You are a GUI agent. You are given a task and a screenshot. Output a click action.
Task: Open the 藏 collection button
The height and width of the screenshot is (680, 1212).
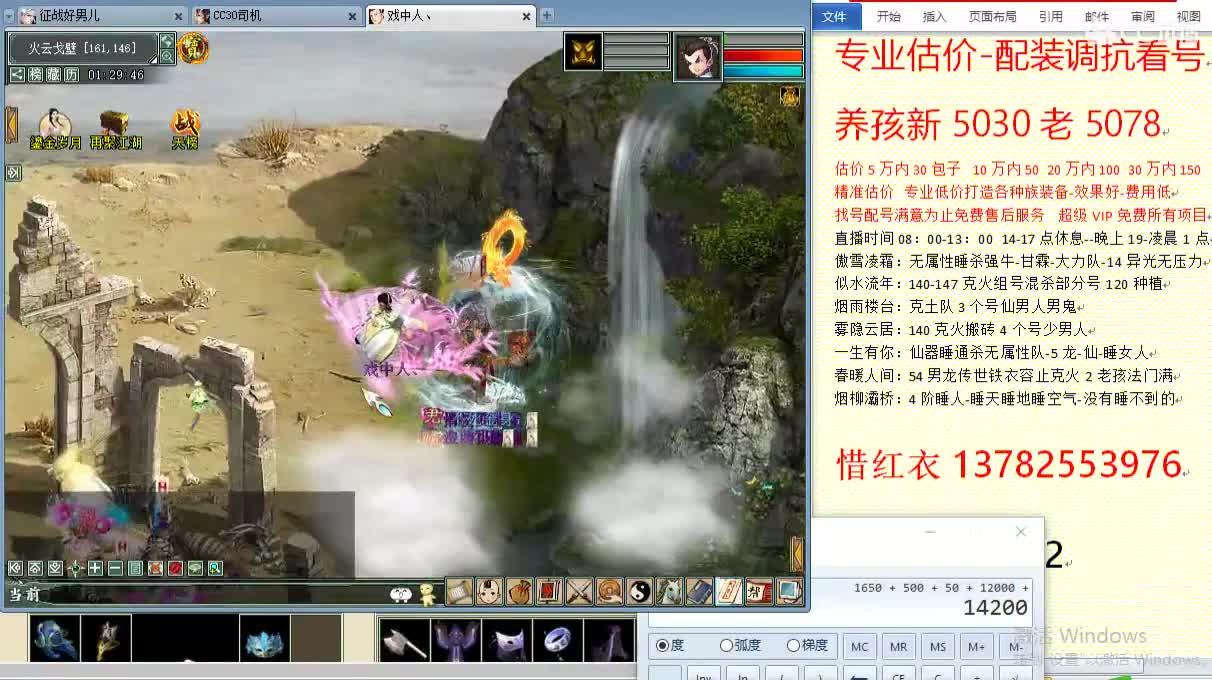(54, 75)
